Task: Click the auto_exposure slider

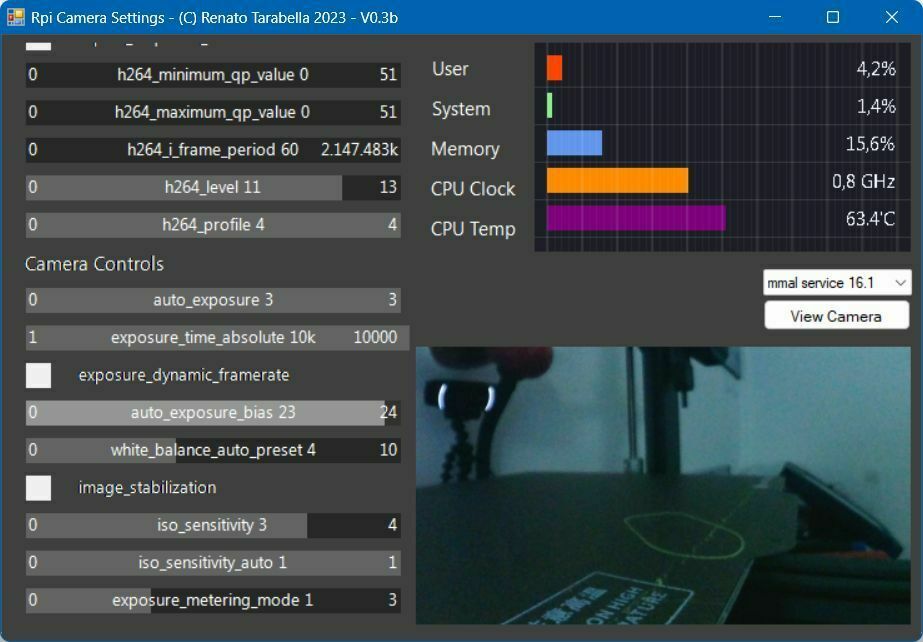Action: pyautogui.click(x=212, y=300)
